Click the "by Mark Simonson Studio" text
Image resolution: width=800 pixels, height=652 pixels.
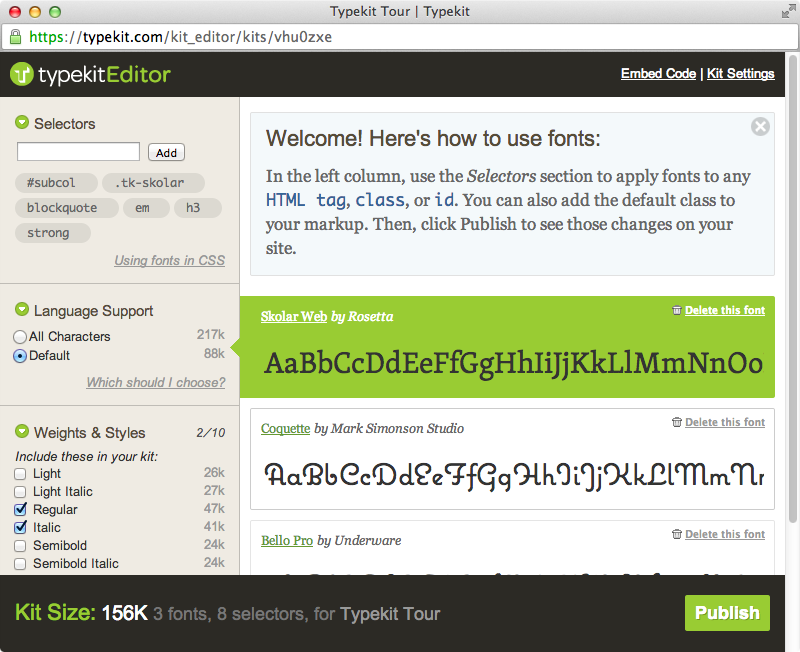389,429
